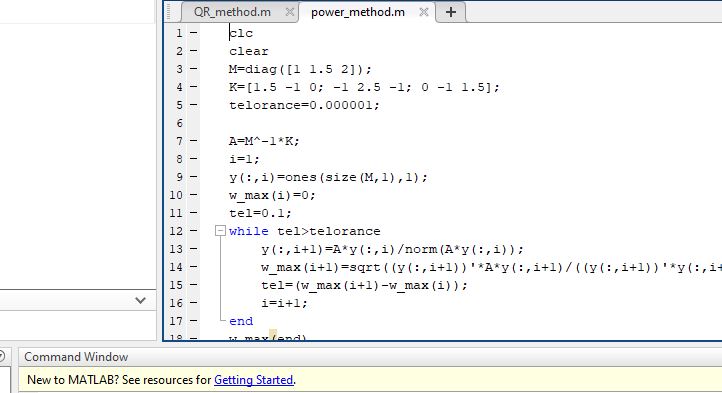This screenshot has width=722, height=393.
Task: Click the norm(A*y(:,i)) line 13 code
Action: 392,249
